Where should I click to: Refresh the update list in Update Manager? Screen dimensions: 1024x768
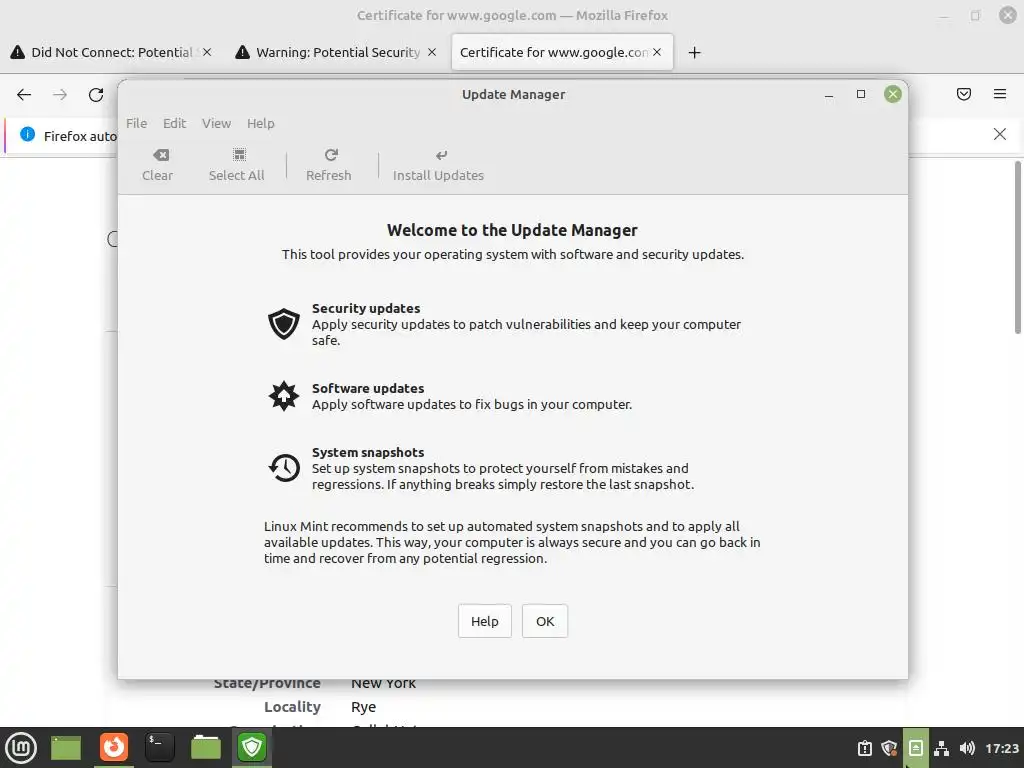point(328,165)
